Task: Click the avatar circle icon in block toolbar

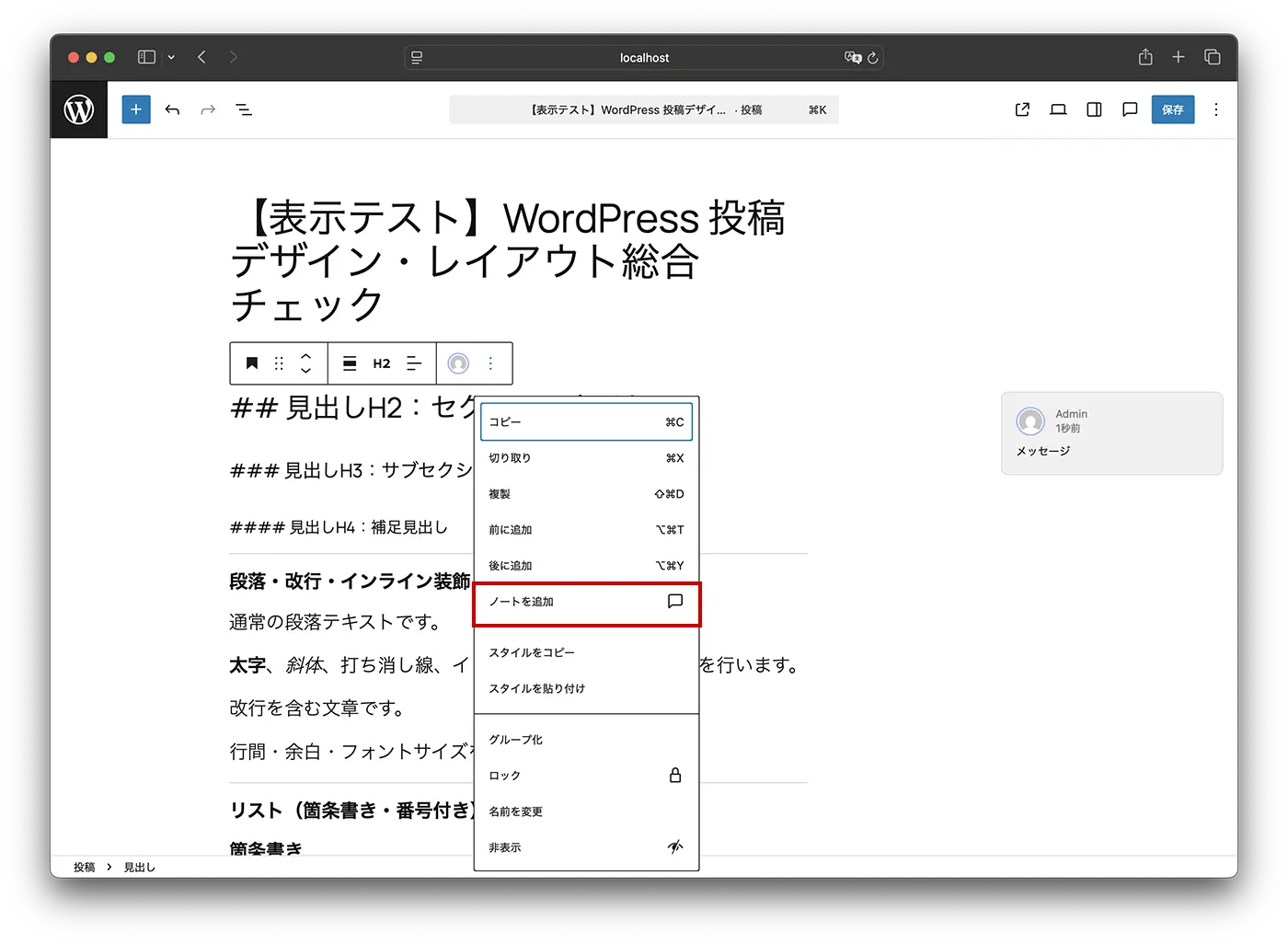Action: (457, 363)
